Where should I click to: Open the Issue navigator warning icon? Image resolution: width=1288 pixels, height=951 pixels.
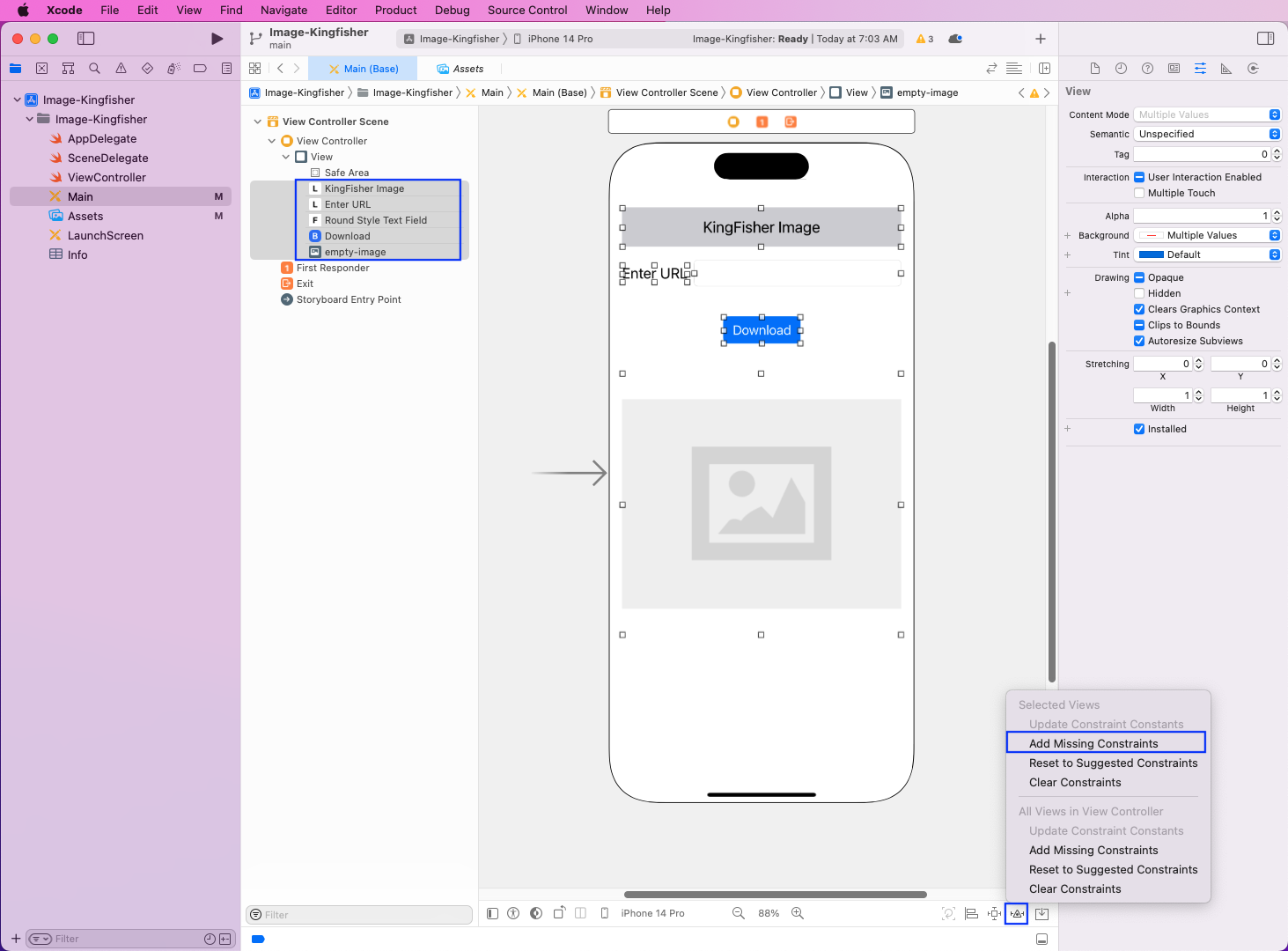click(x=121, y=69)
